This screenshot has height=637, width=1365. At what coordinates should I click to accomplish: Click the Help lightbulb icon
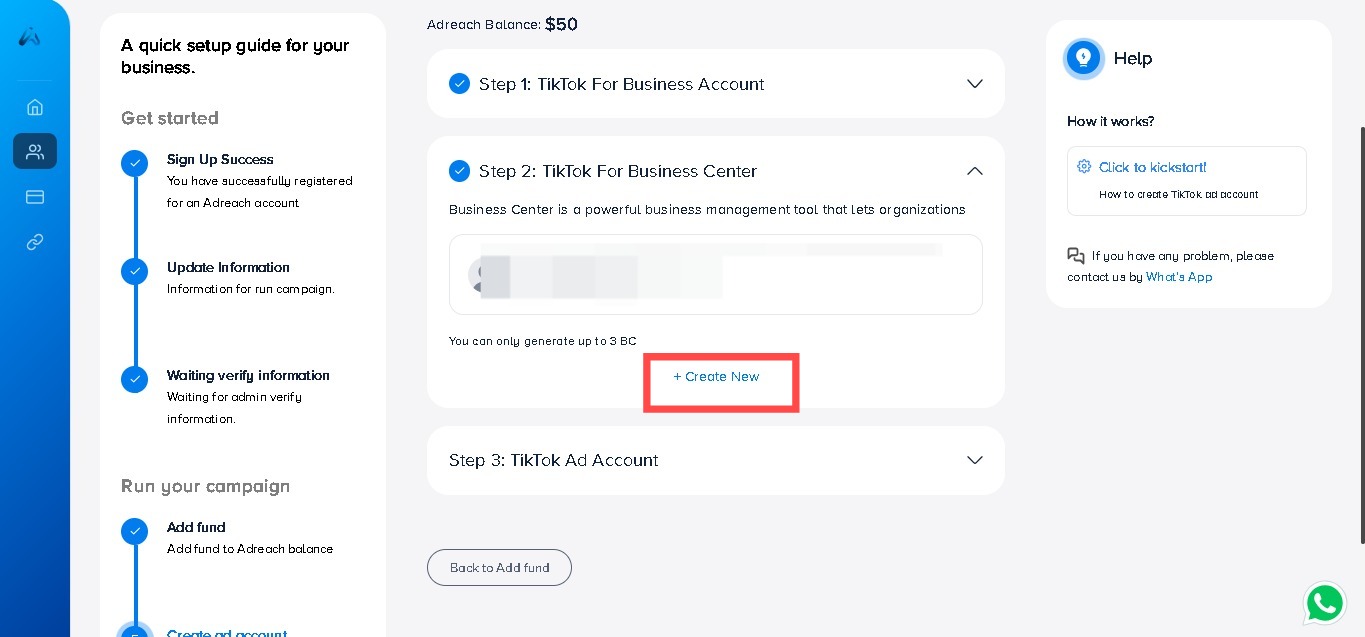(x=1083, y=58)
